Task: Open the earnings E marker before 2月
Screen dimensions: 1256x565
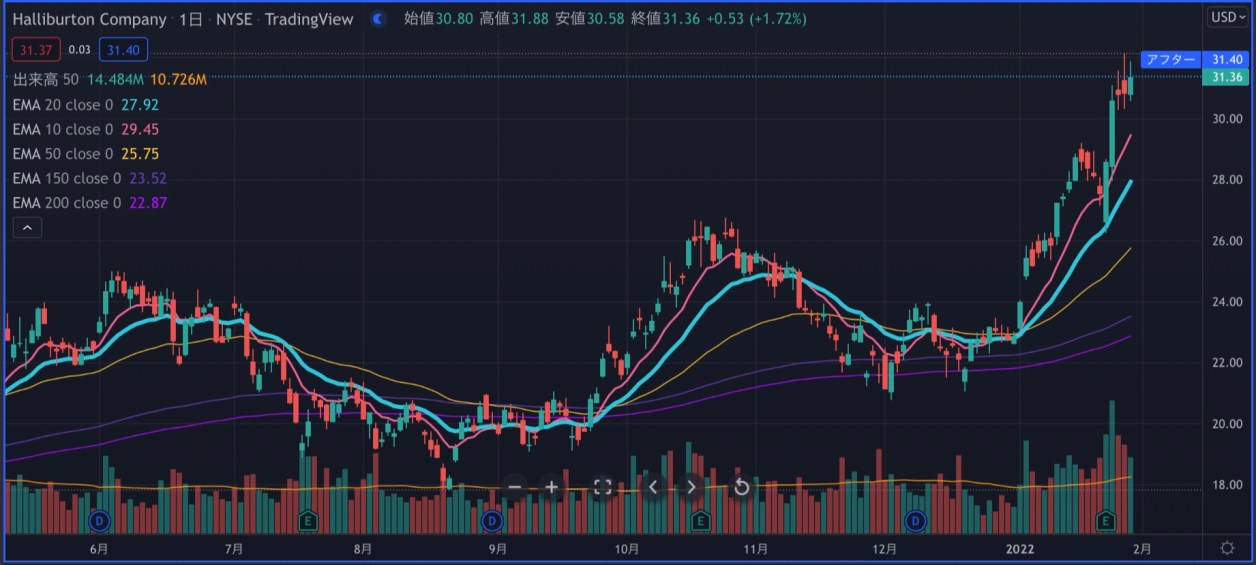Action: (x=1106, y=520)
